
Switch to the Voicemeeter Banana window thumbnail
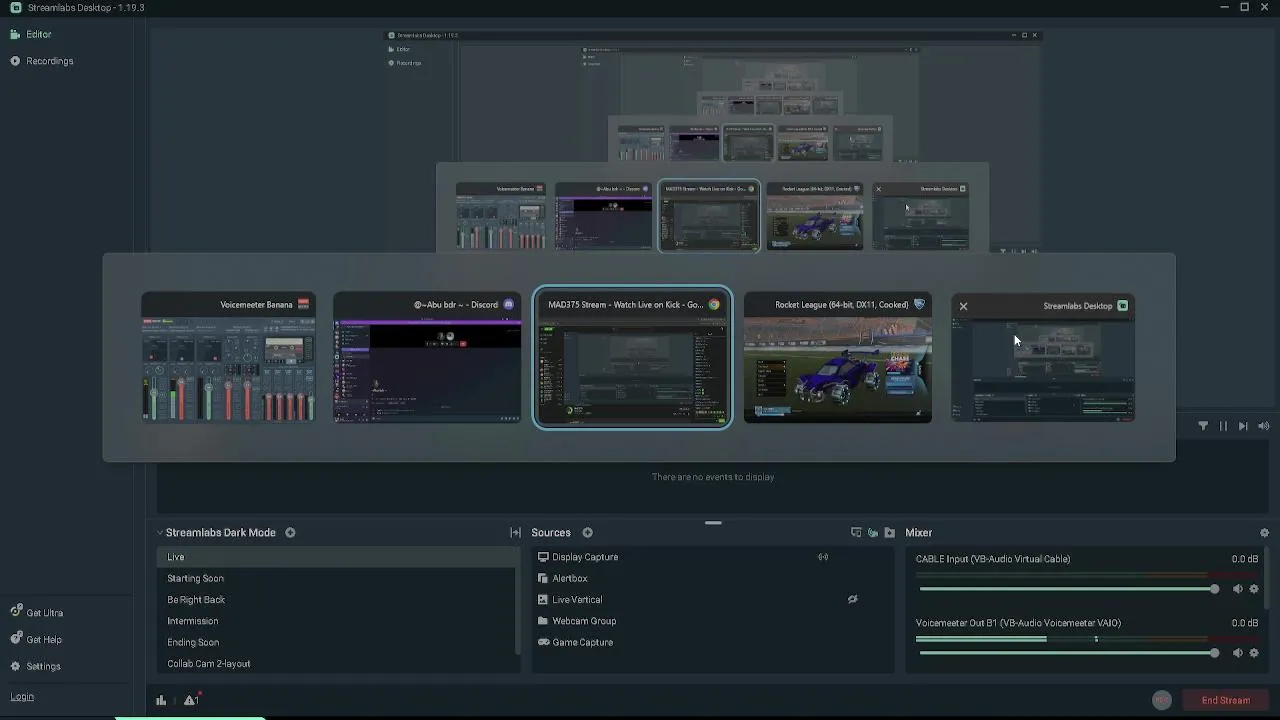(x=228, y=358)
